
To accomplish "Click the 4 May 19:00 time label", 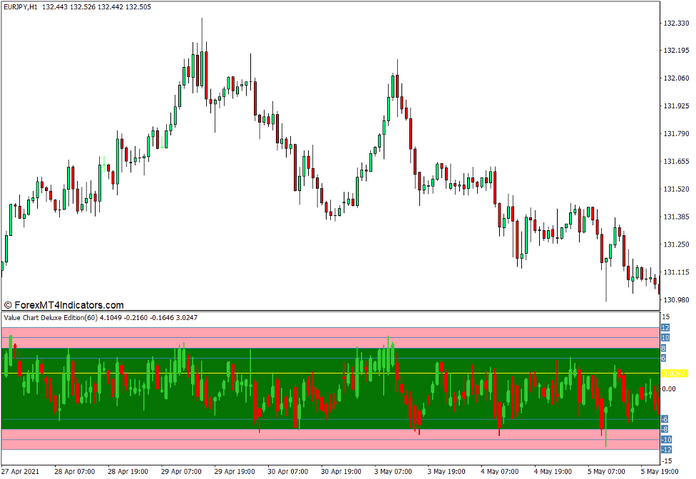I will pos(553,471).
